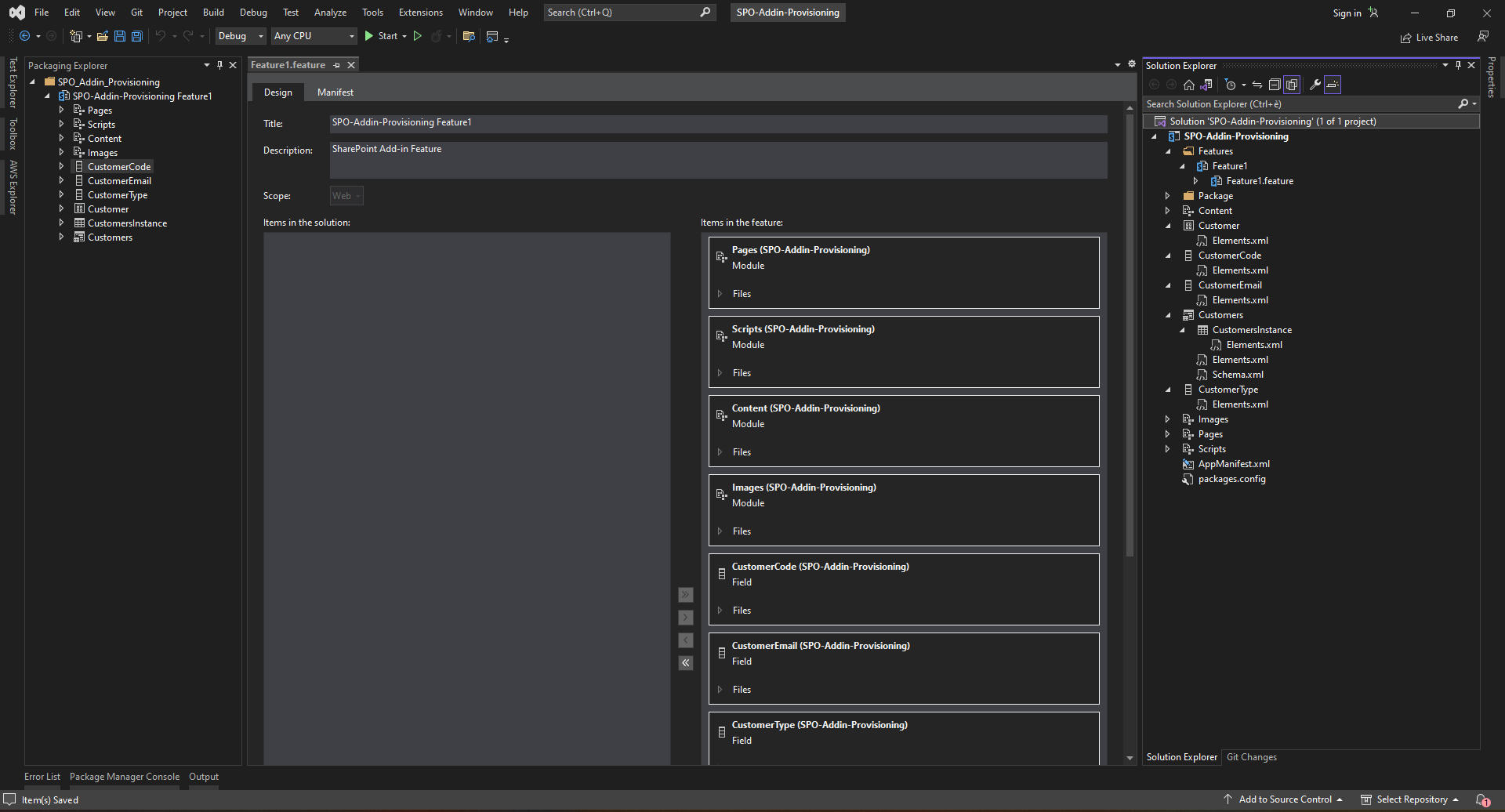Viewport: 1505px width, 812px height.
Task: Remove all items from feature (double left arrow)
Action: (x=686, y=663)
